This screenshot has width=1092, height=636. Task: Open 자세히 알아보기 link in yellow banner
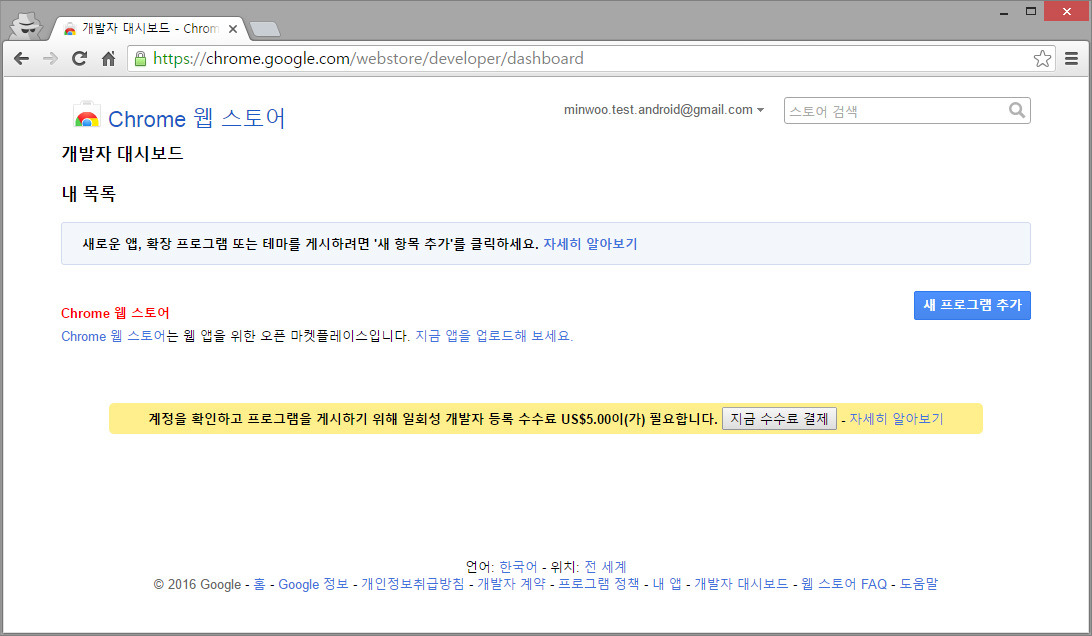[896, 419]
